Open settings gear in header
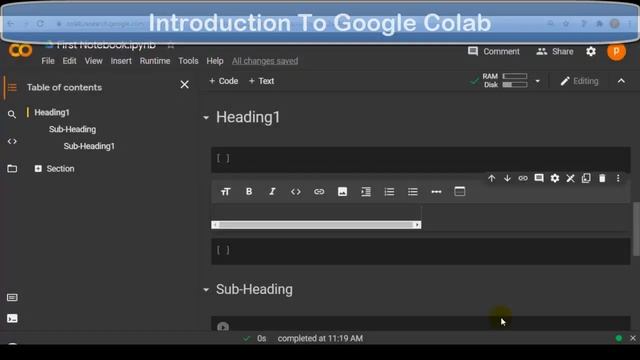Viewport: 640px width, 360px height. point(591,51)
